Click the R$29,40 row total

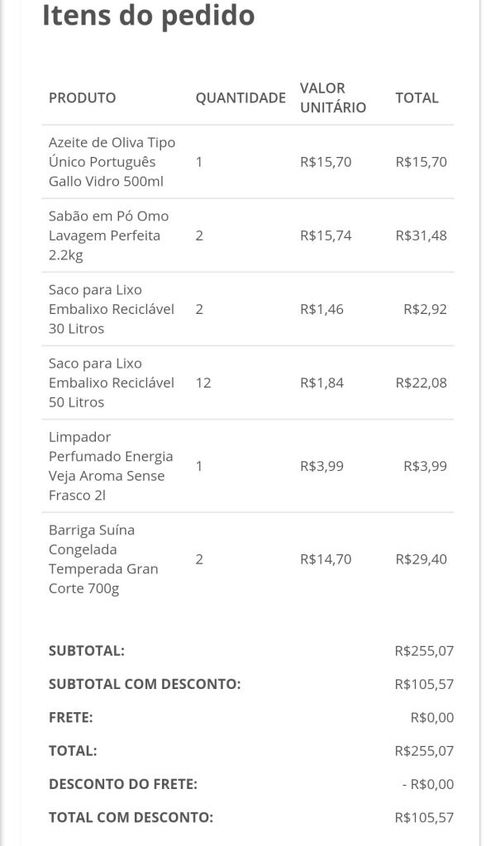coord(421,559)
